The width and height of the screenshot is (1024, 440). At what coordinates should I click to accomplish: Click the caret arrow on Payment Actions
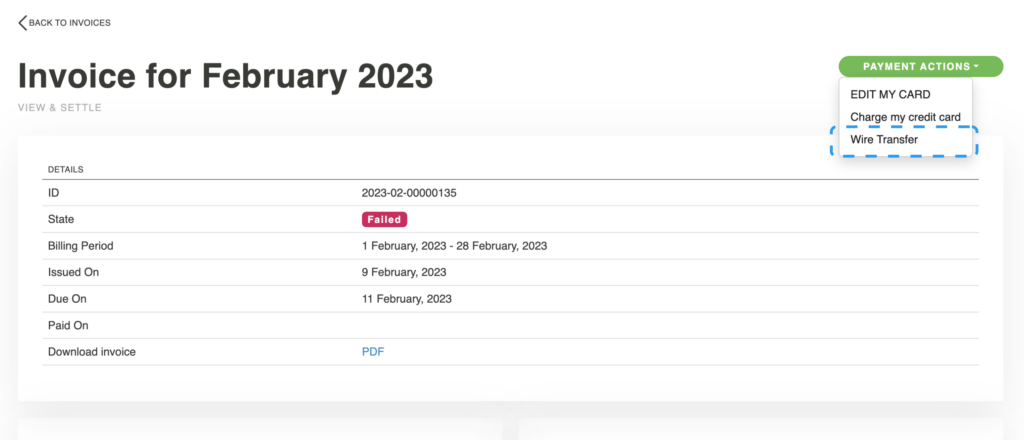coord(975,67)
